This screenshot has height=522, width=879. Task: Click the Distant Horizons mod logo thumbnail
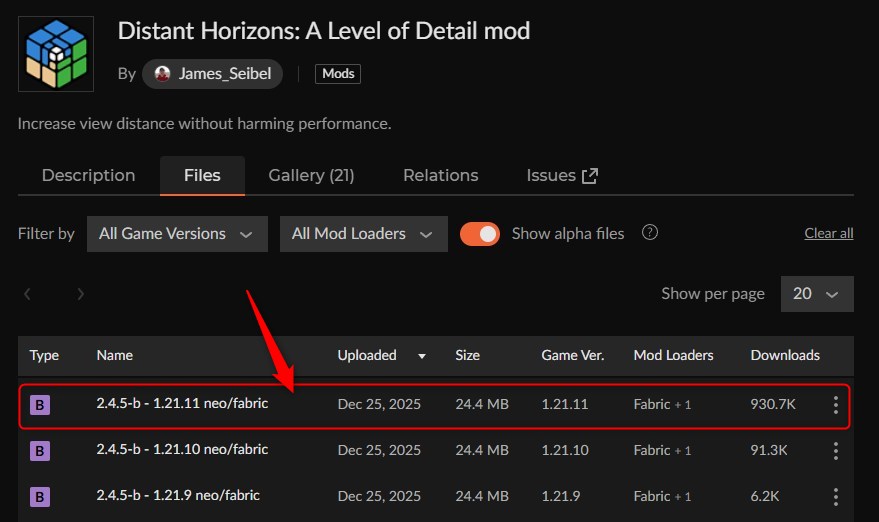click(56, 54)
